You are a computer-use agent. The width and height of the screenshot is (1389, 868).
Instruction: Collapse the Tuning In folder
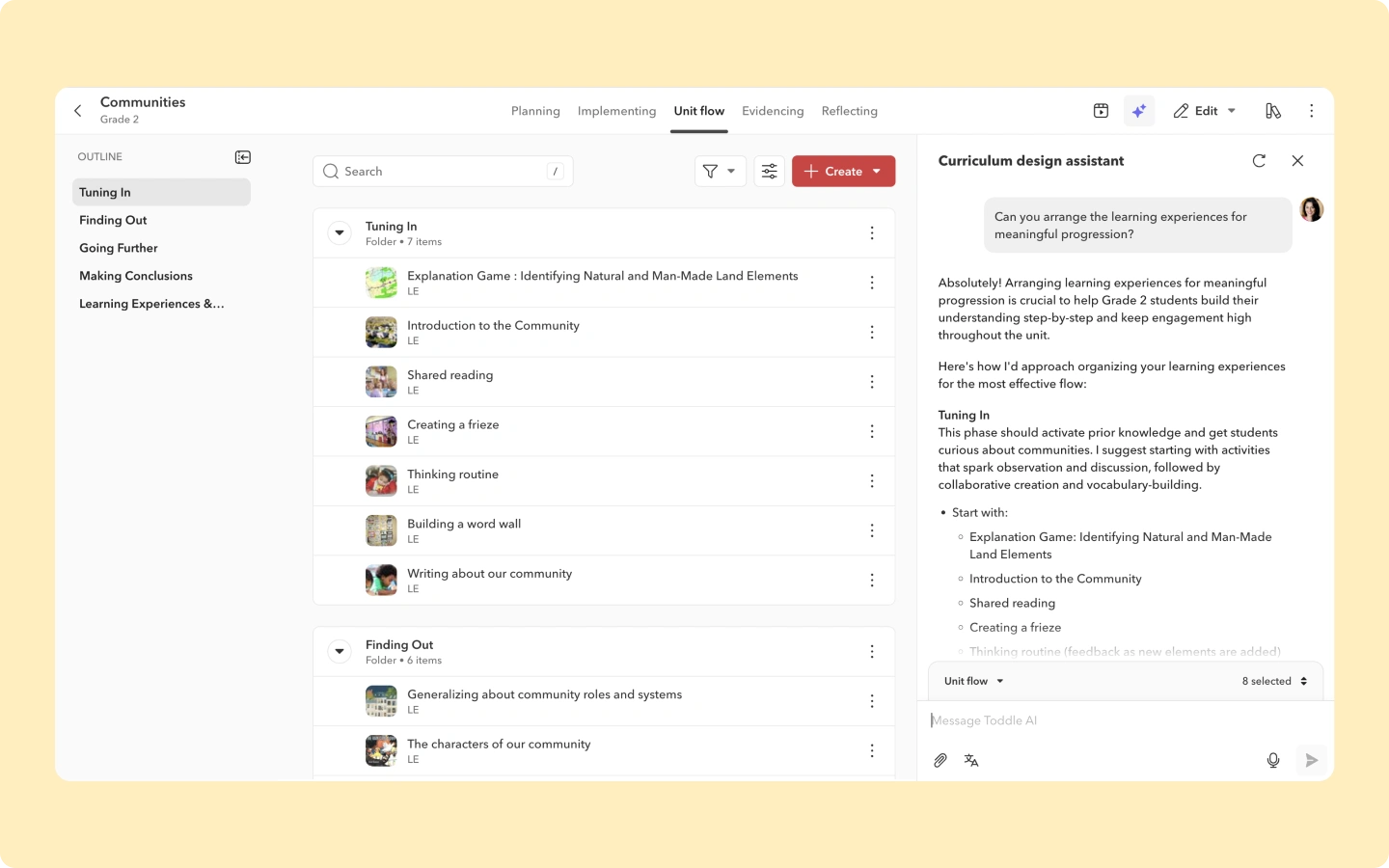pyautogui.click(x=340, y=233)
